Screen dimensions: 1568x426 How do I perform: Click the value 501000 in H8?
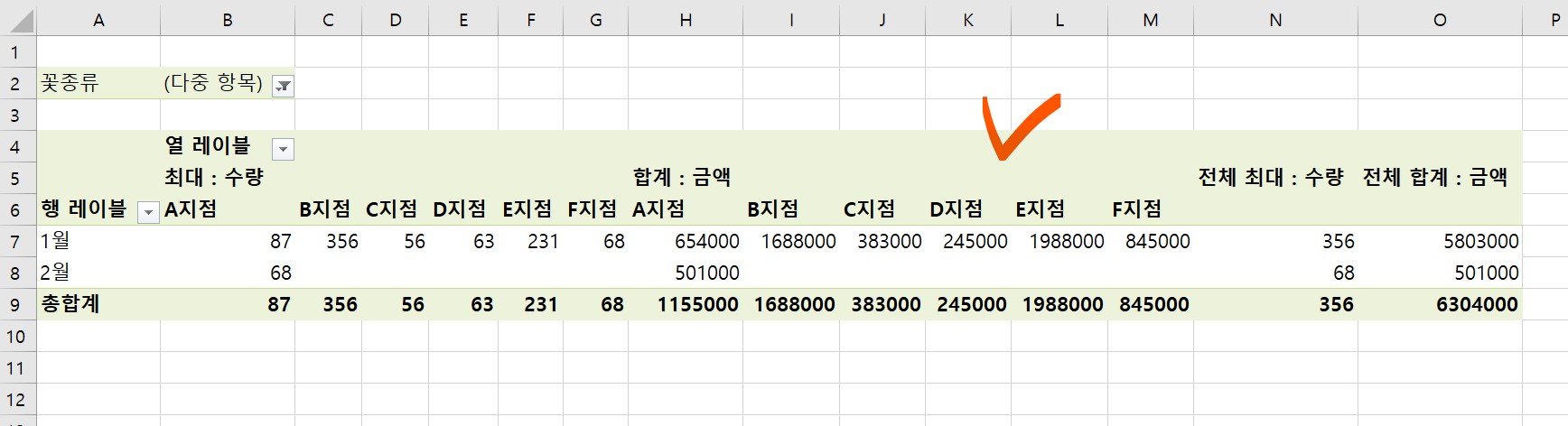pos(707,273)
